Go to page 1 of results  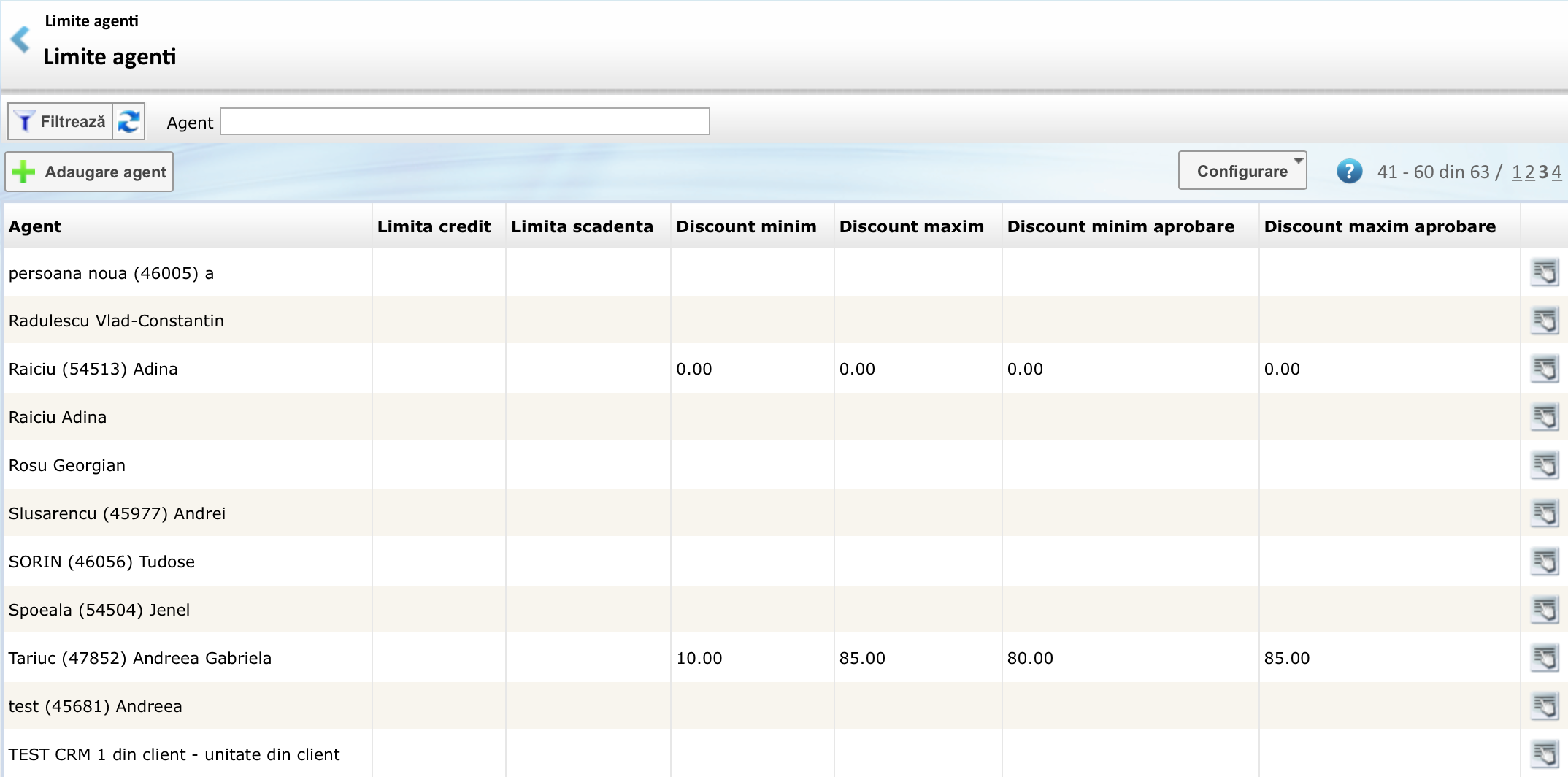click(x=1517, y=172)
